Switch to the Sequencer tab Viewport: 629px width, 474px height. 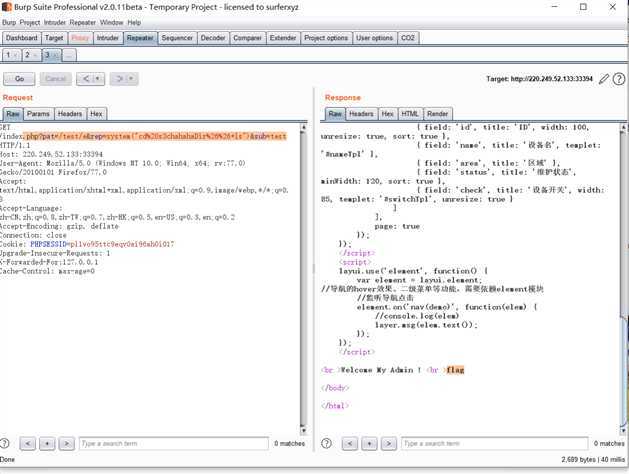(177, 38)
